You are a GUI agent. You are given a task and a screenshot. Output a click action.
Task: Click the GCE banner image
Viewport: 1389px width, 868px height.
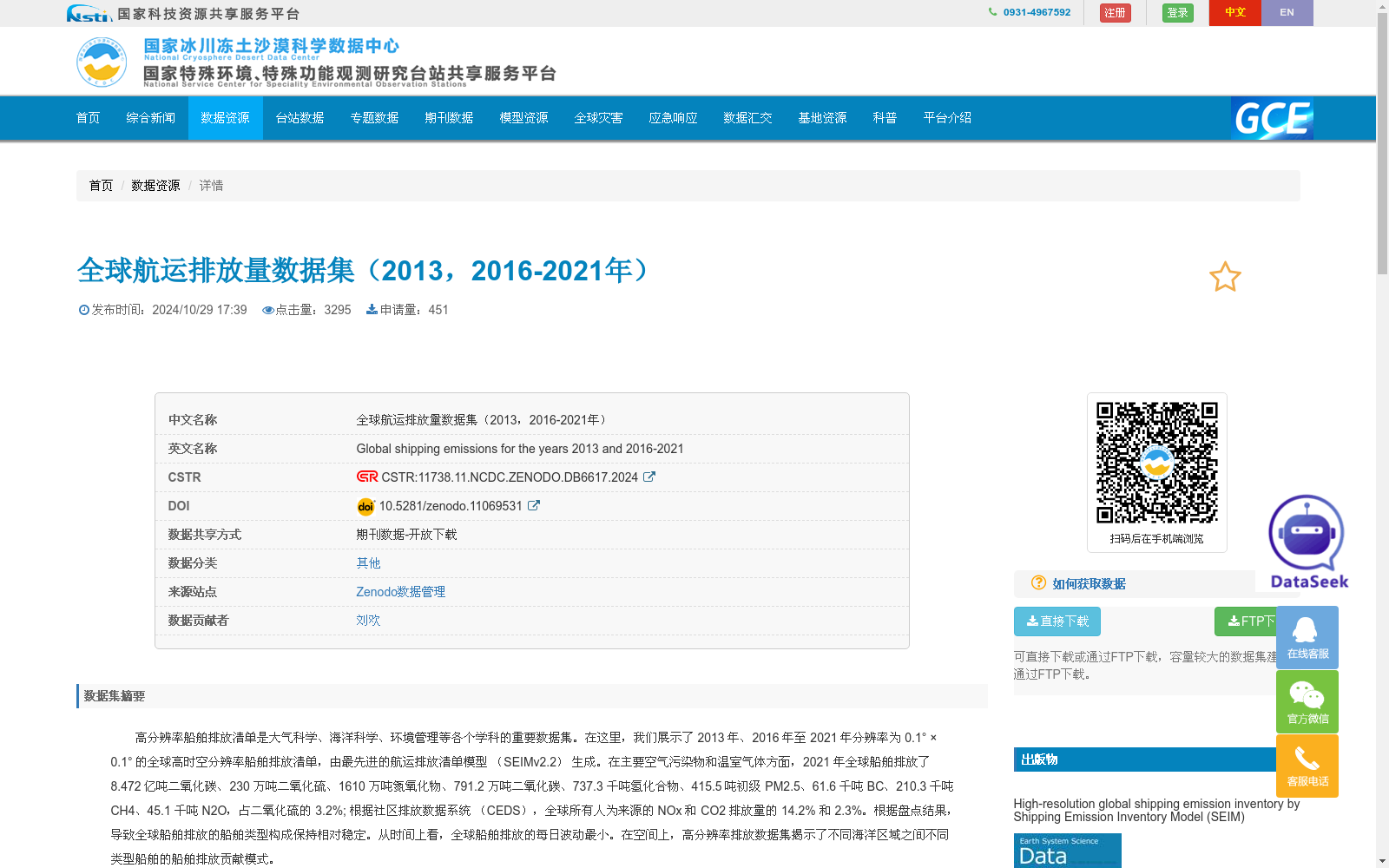(x=1272, y=118)
